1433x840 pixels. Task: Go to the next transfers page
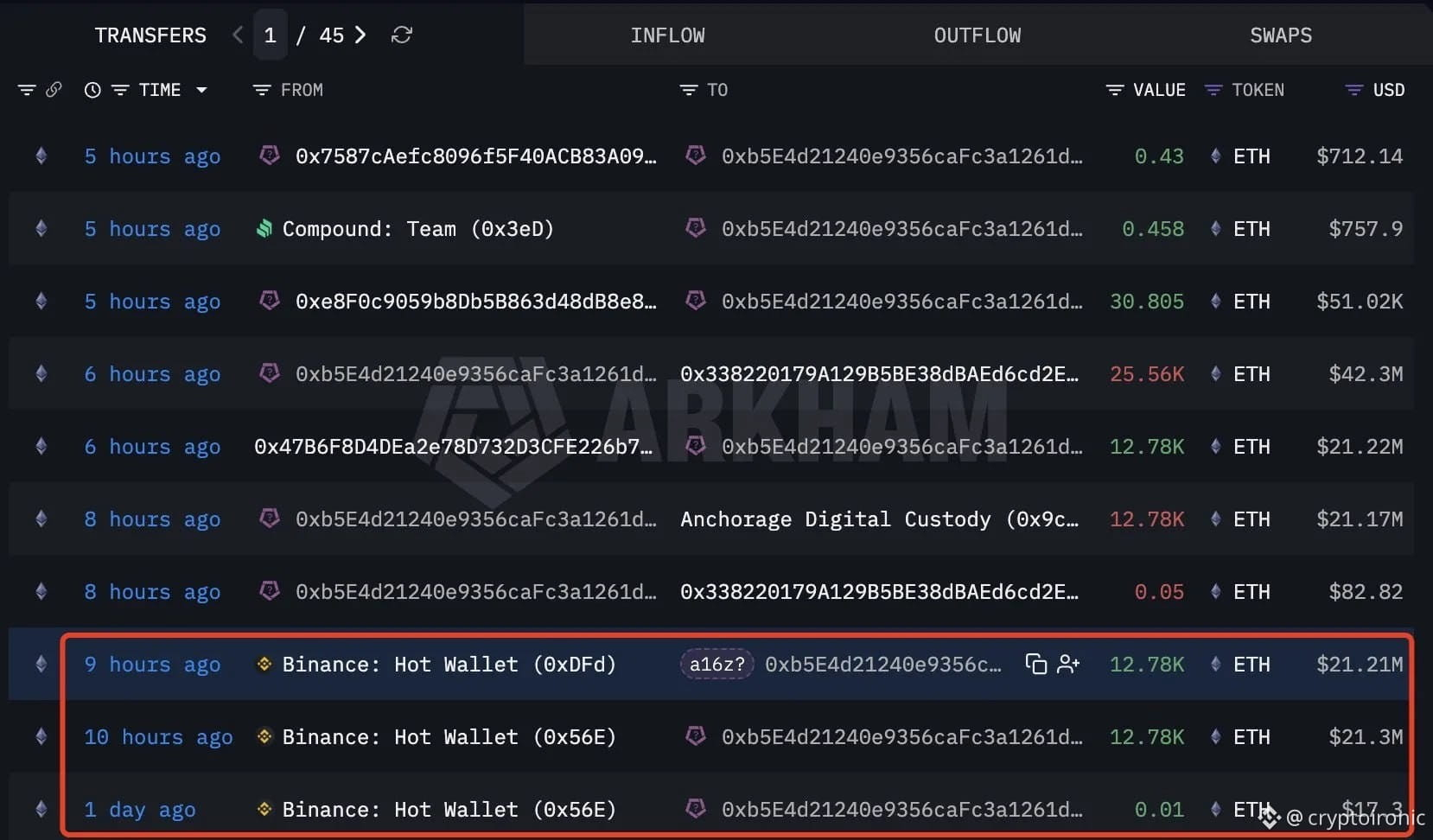(360, 35)
